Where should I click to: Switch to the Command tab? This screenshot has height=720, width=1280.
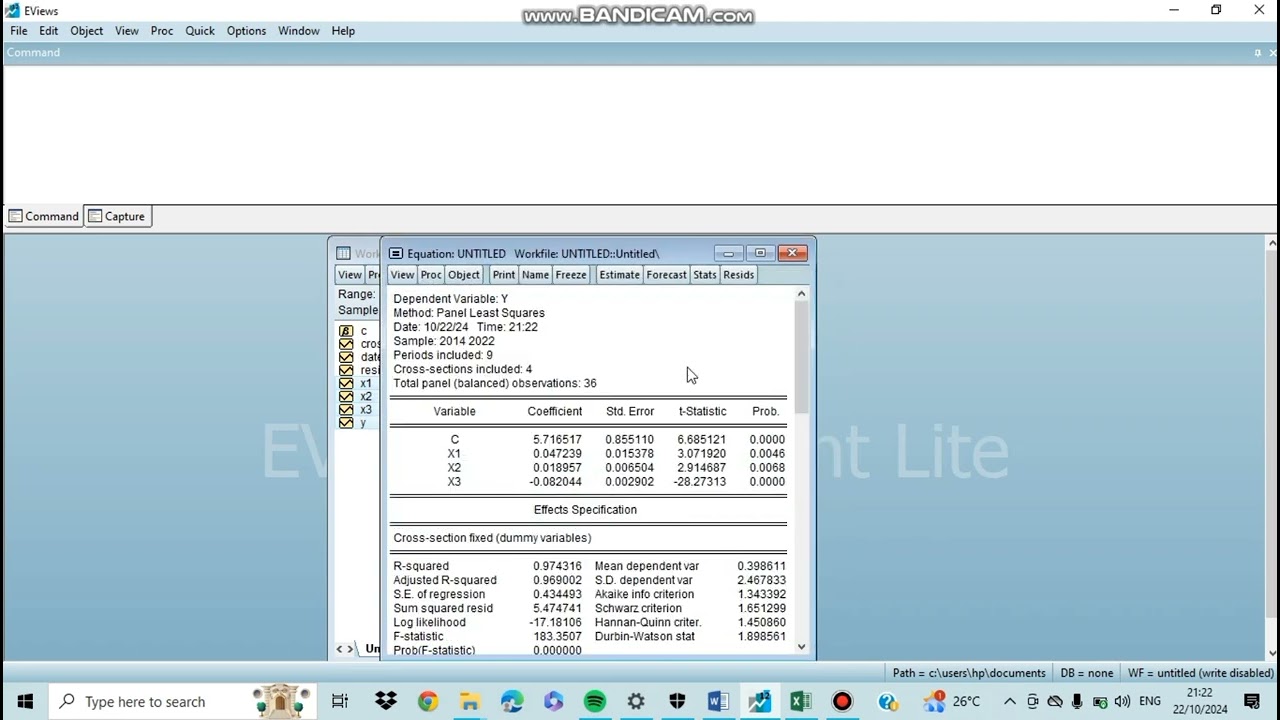44,216
